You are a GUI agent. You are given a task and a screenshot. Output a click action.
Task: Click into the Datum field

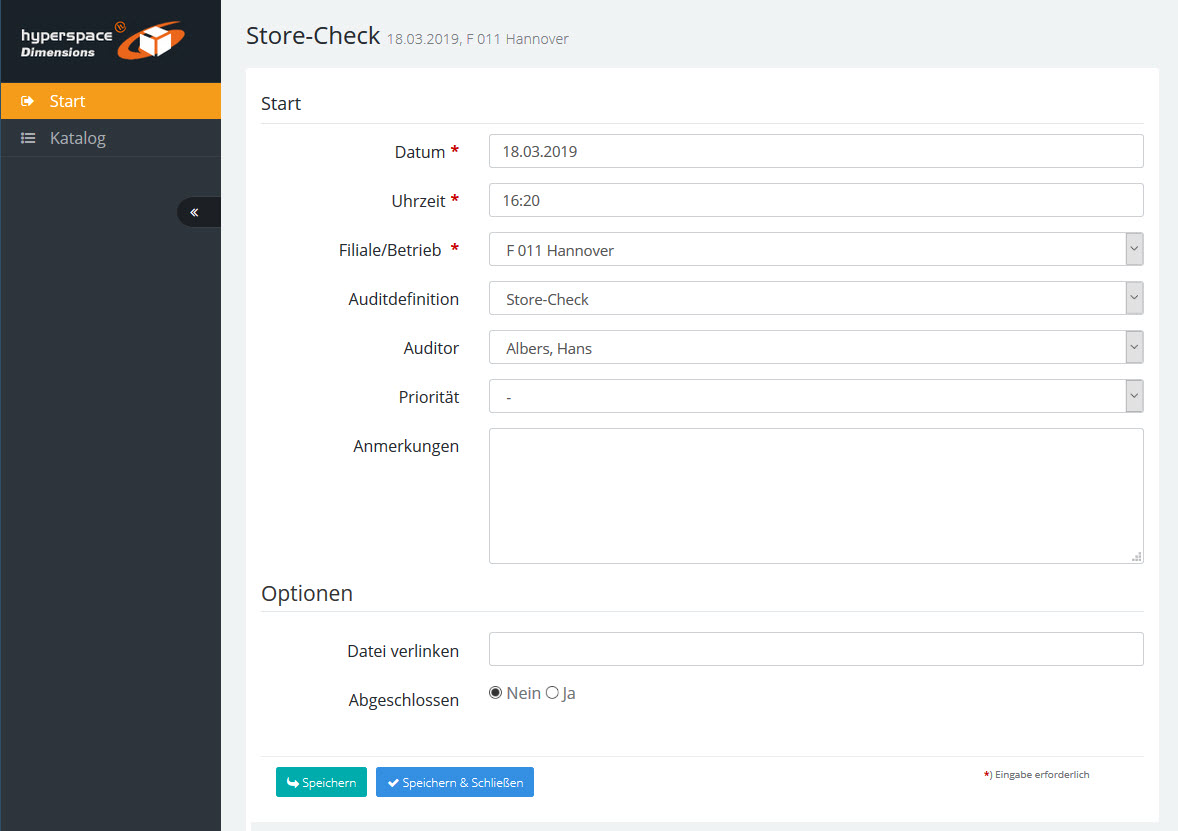click(x=815, y=152)
